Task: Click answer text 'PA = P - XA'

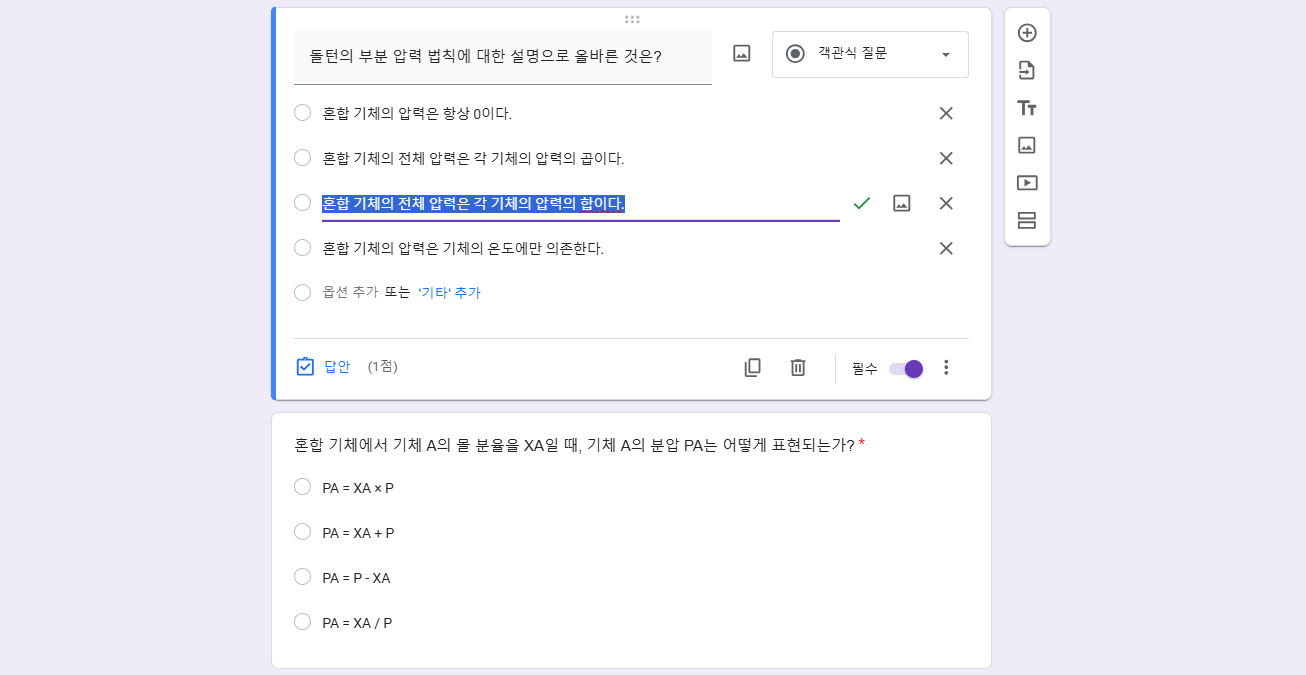Action: tap(356, 578)
